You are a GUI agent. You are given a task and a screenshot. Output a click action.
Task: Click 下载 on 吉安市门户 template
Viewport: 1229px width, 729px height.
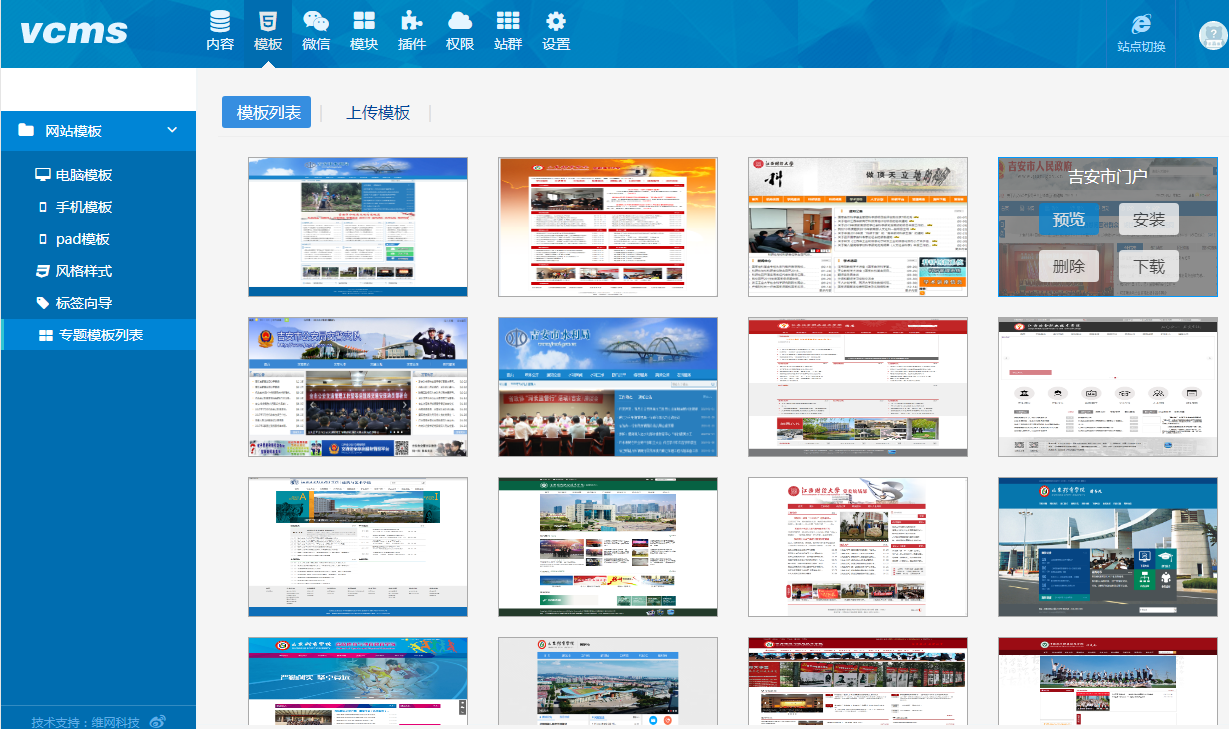1149,265
